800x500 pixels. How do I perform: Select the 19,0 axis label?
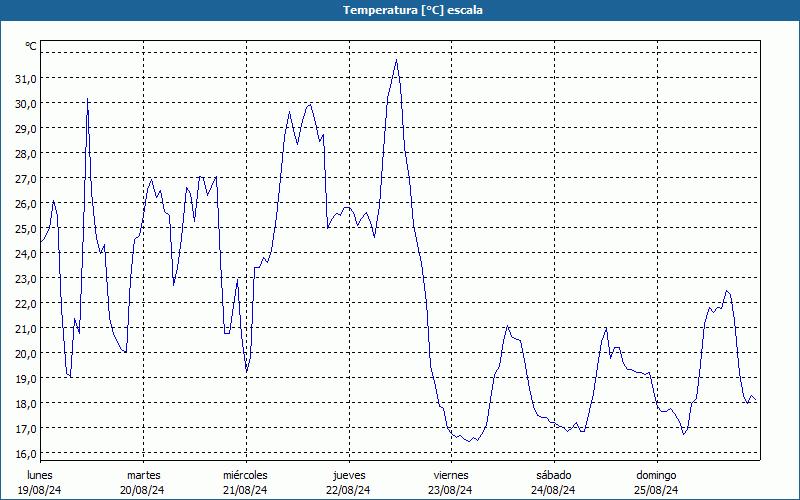click(x=26, y=379)
